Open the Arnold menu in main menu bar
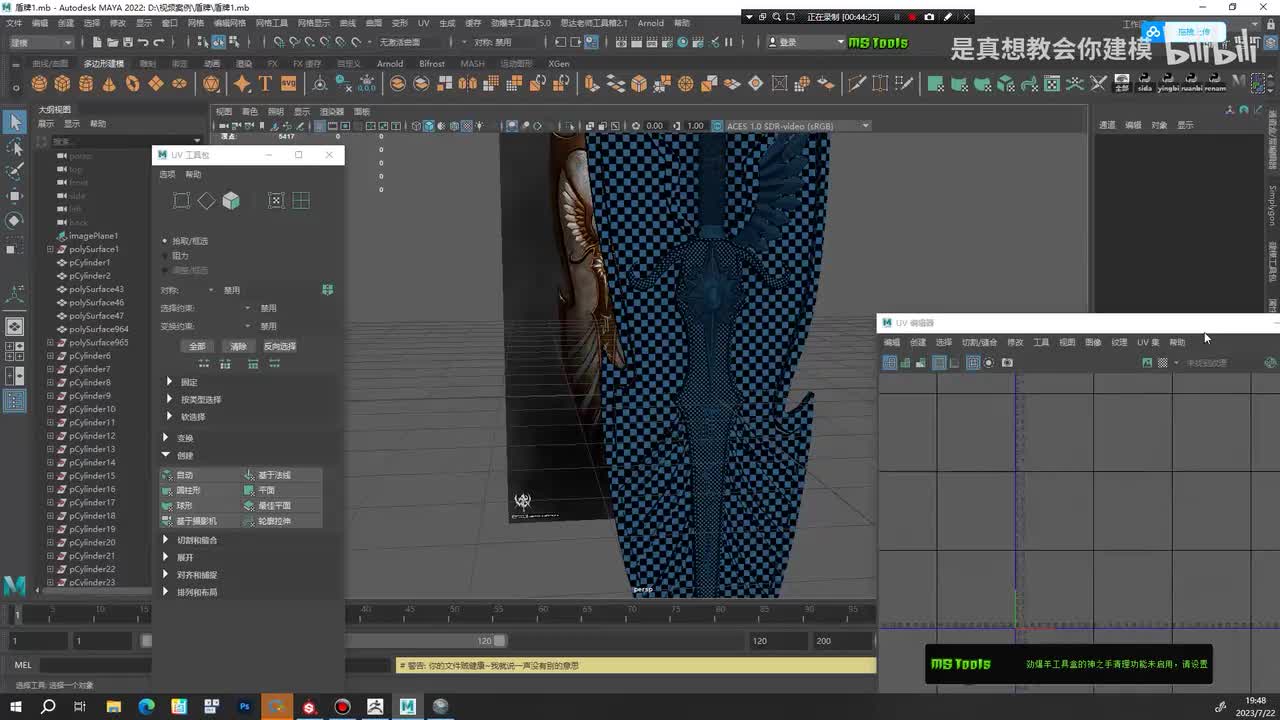The height and width of the screenshot is (720, 1280). click(x=651, y=23)
